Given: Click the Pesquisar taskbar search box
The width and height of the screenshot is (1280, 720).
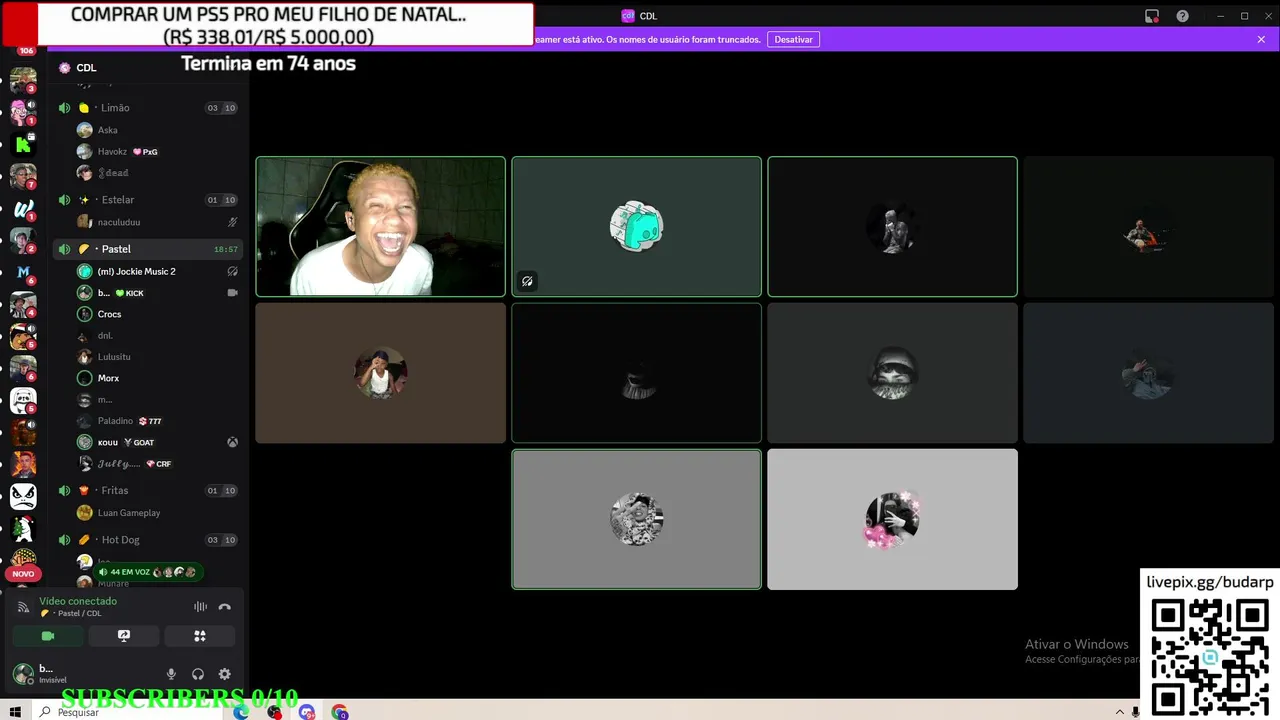Looking at the screenshot, I should (130, 712).
